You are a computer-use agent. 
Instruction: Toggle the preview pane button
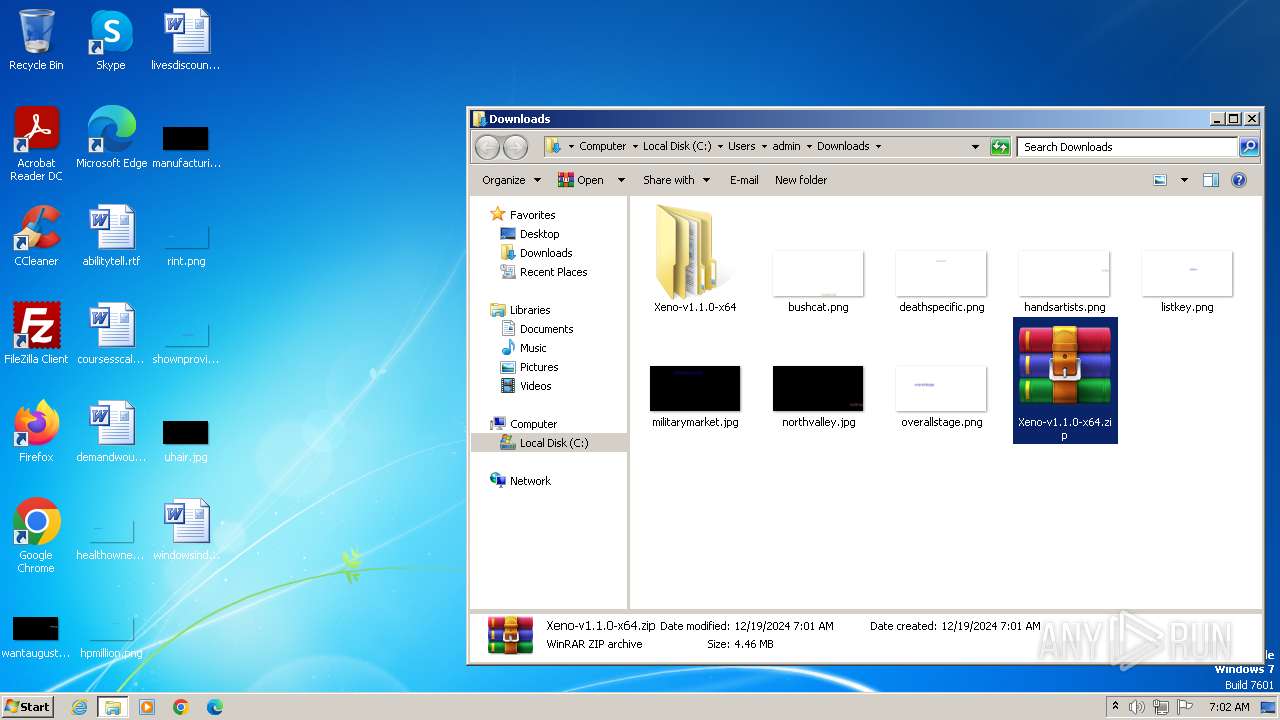point(1211,180)
